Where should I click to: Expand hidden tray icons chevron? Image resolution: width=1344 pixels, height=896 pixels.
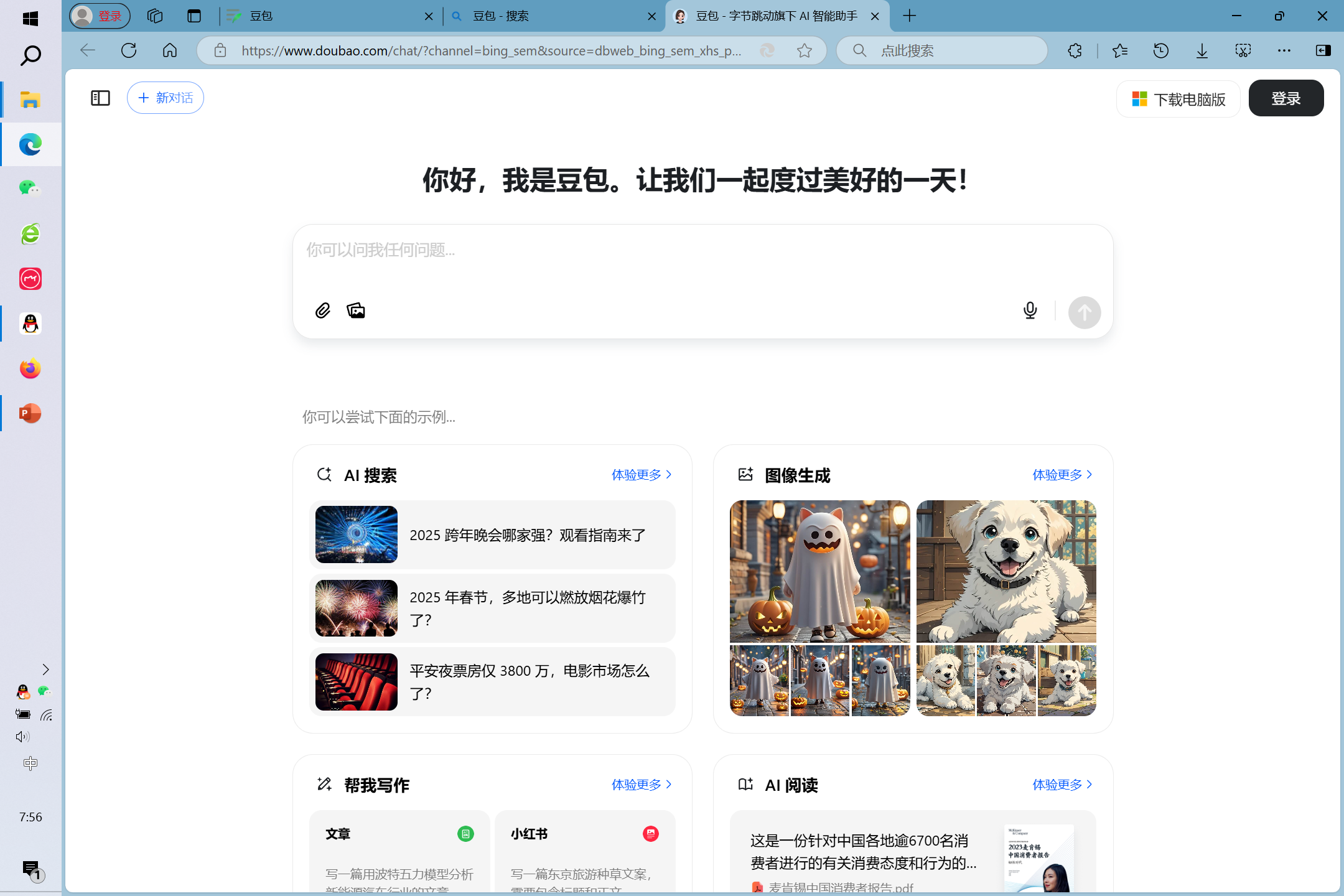[45, 670]
